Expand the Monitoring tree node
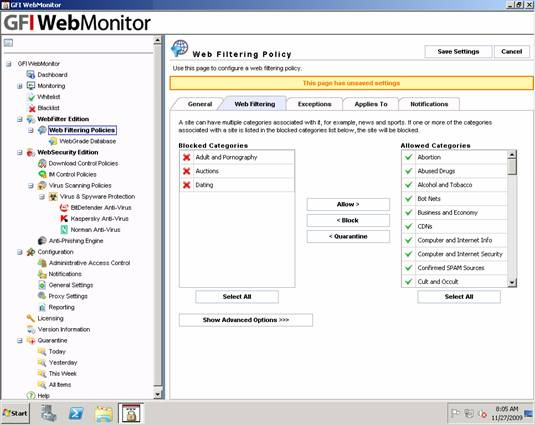Image resolution: width=535 pixels, height=425 pixels. coord(20,86)
